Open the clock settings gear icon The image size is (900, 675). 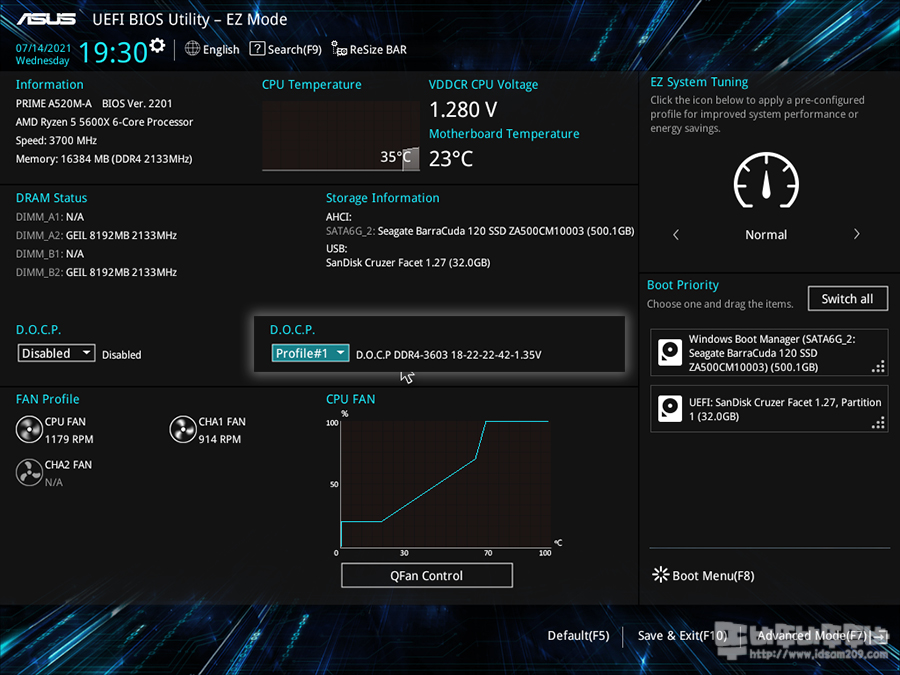click(x=157, y=45)
